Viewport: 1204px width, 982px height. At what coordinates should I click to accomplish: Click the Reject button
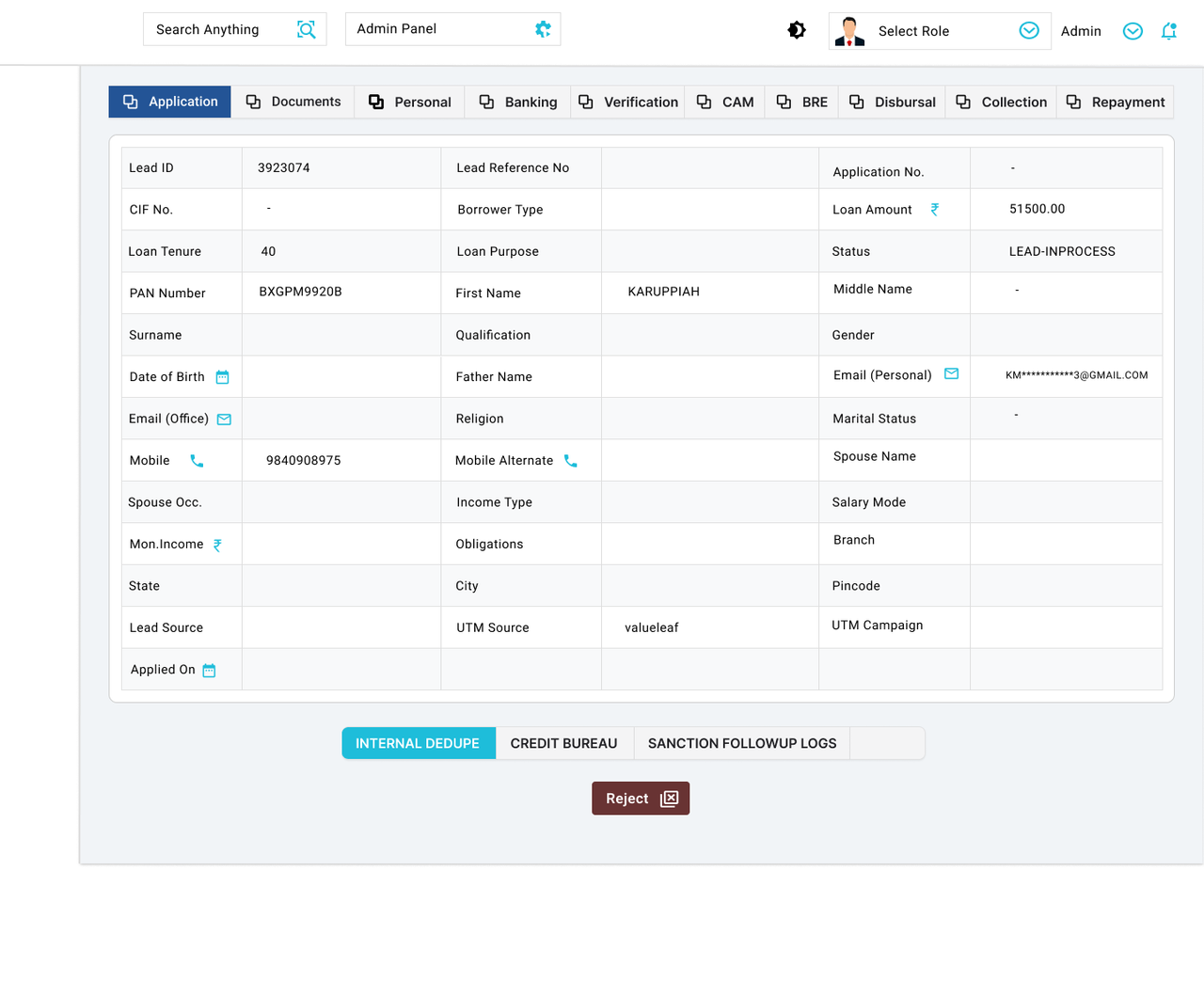click(641, 798)
